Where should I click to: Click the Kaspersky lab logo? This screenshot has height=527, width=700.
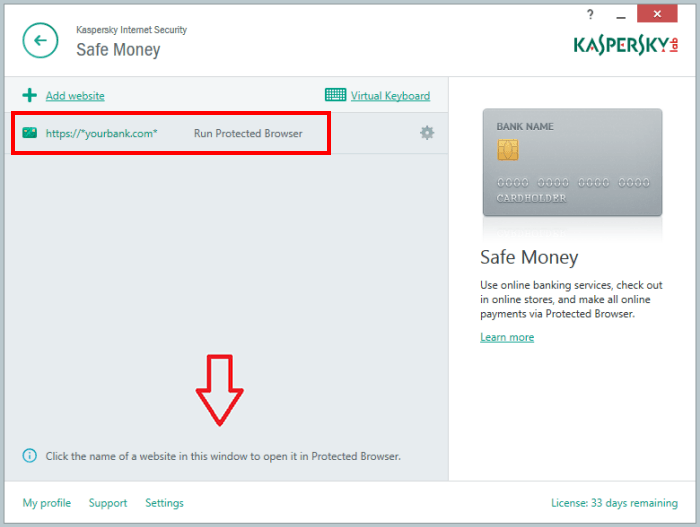(x=626, y=45)
